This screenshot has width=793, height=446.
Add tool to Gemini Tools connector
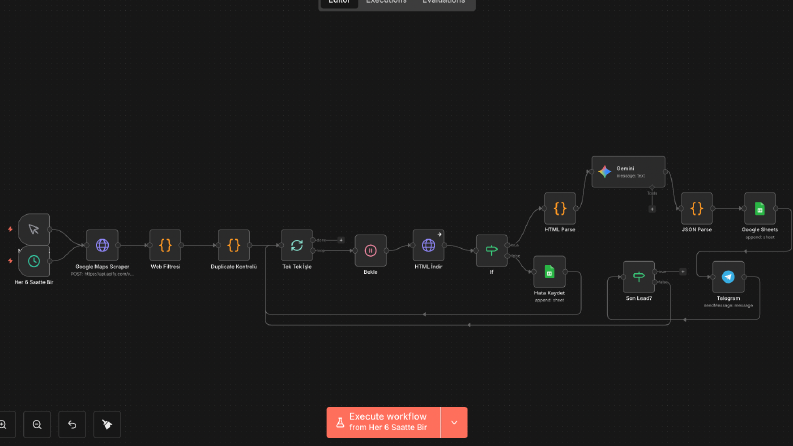point(652,209)
